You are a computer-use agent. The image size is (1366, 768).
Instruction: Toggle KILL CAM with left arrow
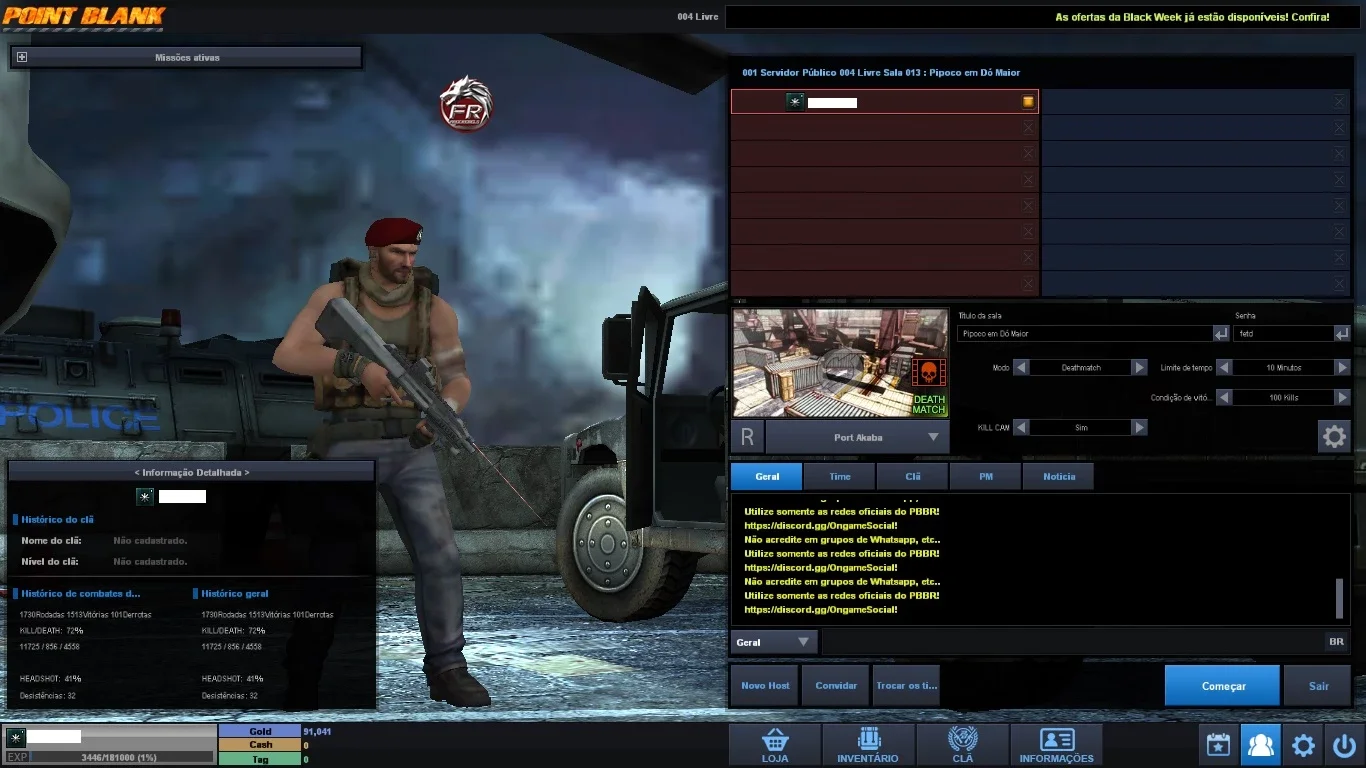[1021, 427]
